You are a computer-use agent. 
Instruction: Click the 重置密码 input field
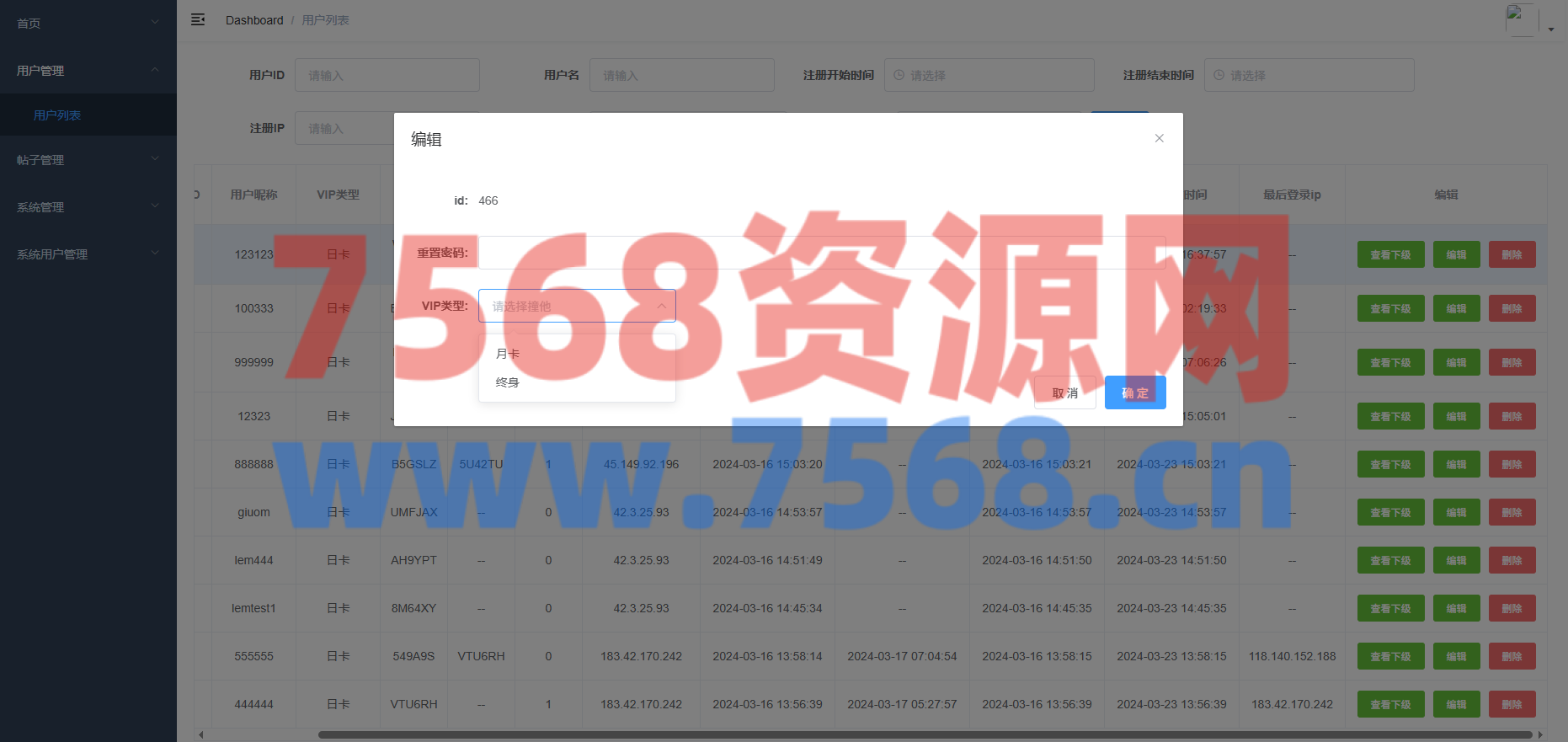[x=822, y=253]
